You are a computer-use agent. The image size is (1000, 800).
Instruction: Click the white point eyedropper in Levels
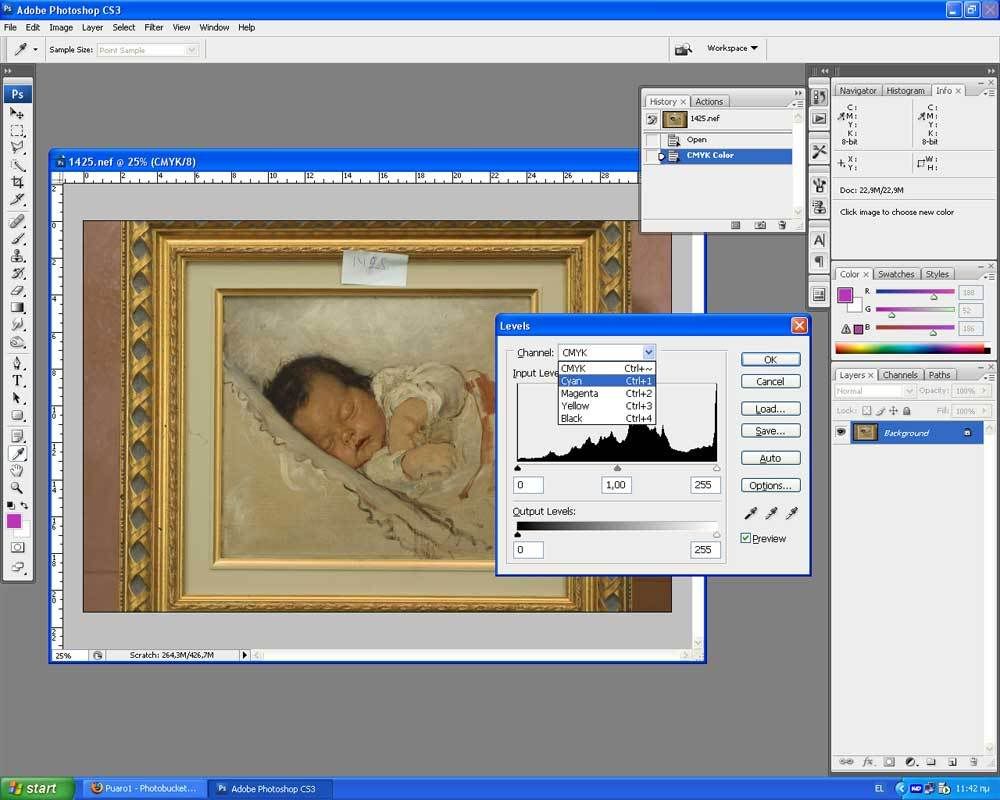[x=792, y=513]
